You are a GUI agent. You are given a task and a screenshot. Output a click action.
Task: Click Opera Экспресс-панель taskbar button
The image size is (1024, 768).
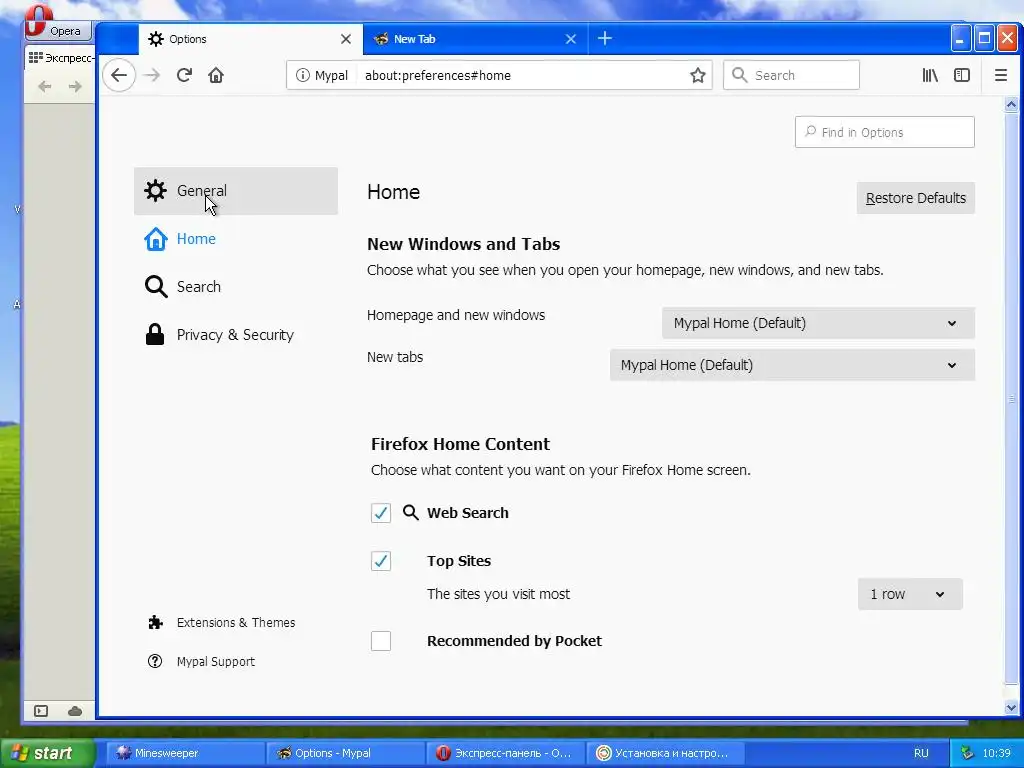(506, 753)
